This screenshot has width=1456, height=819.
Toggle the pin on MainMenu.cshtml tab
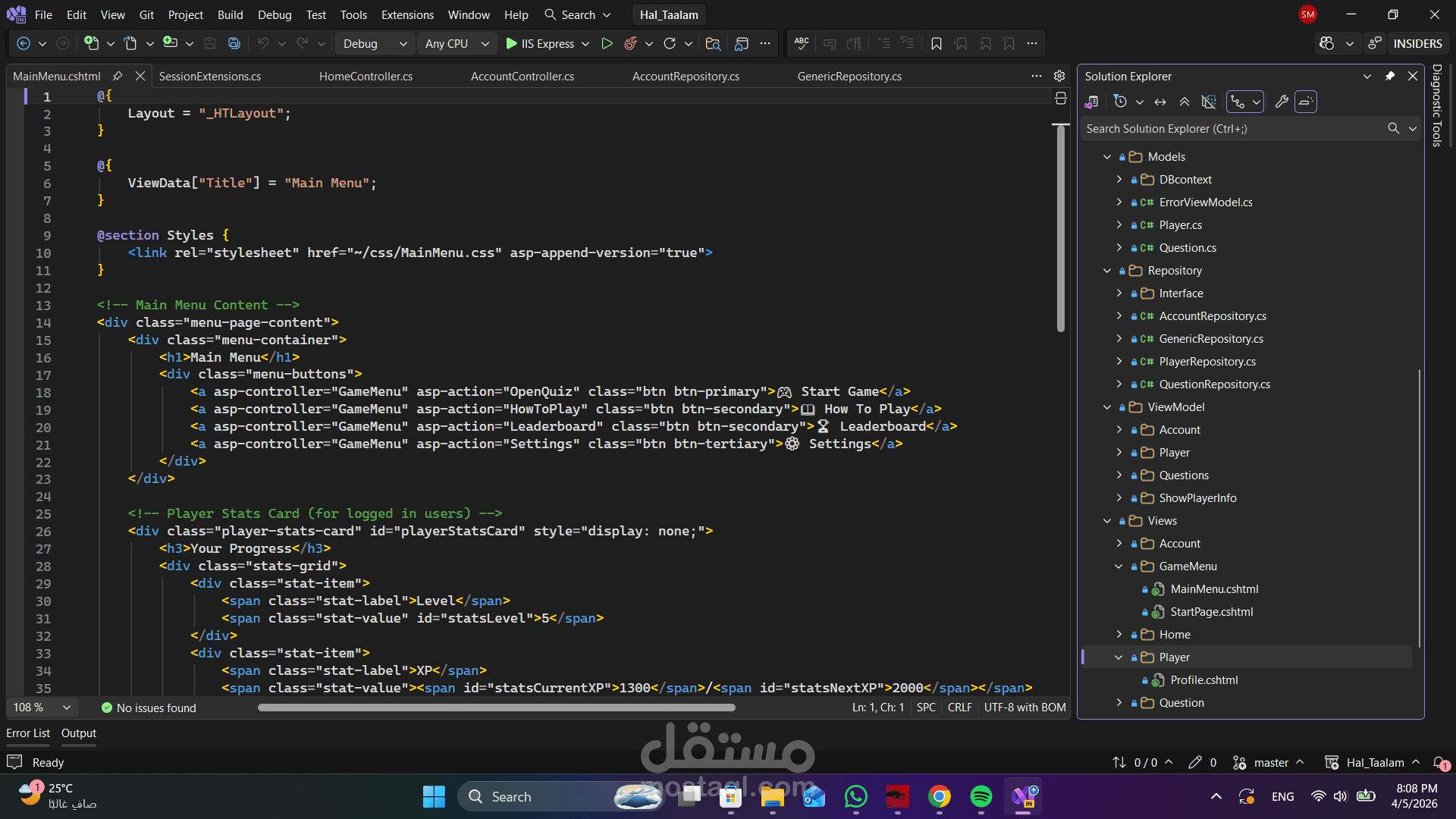point(118,77)
